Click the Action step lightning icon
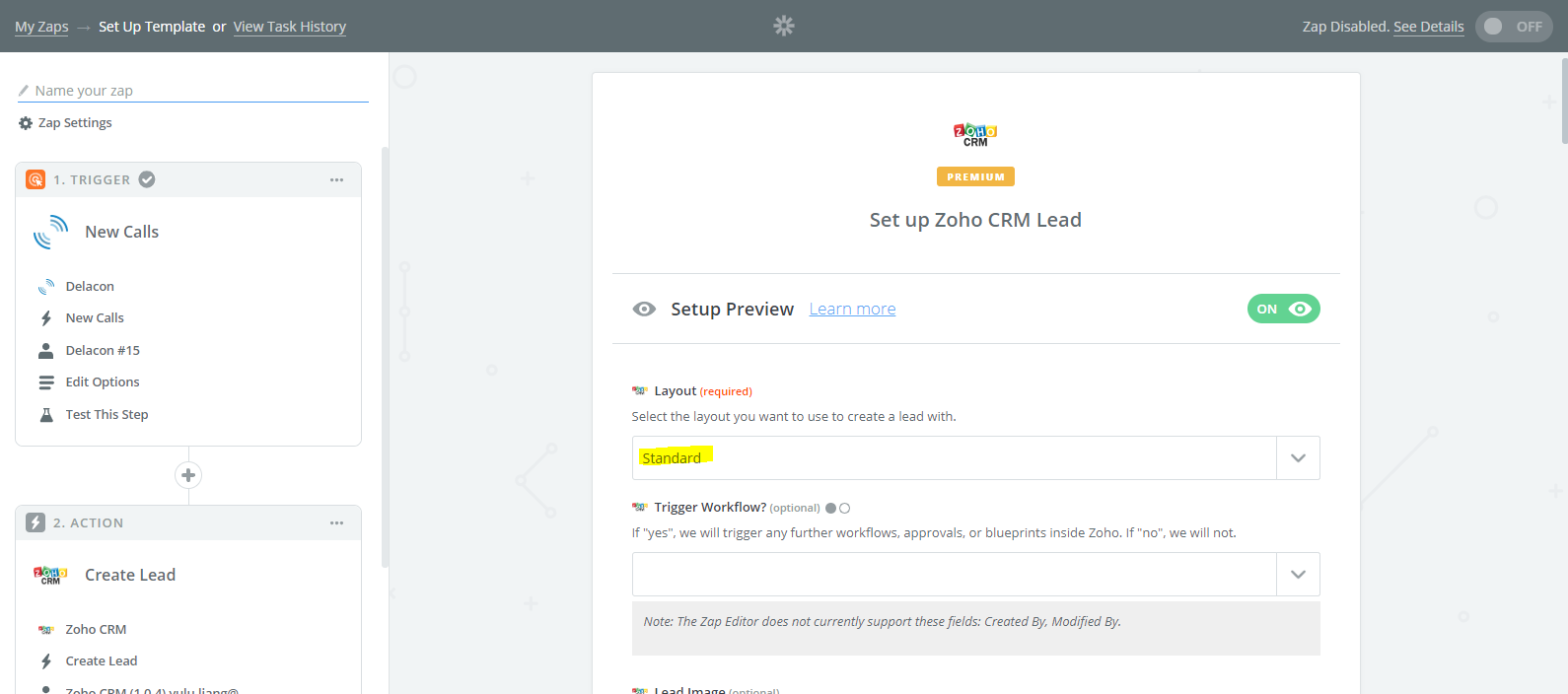The height and width of the screenshot is (694, 1568). pyautogui.click(x=36, y=522)
